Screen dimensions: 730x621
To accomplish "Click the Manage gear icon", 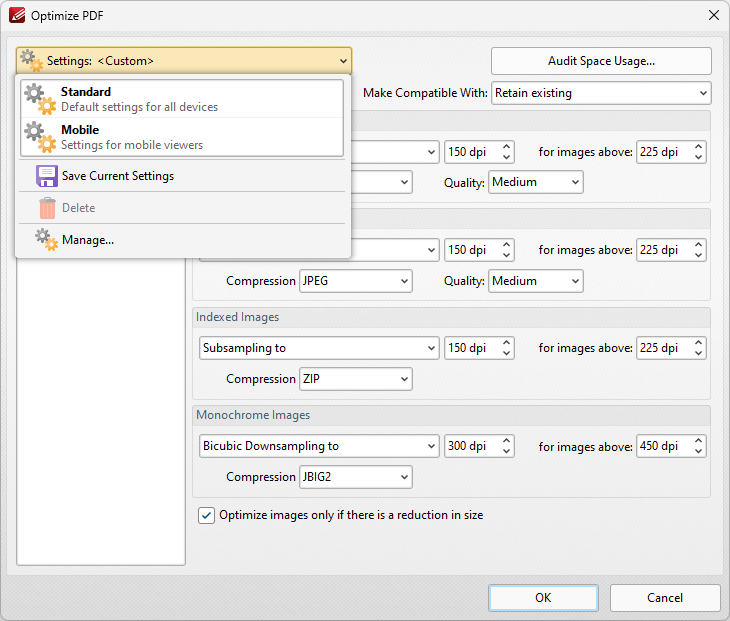I will [x=47, y=240].
